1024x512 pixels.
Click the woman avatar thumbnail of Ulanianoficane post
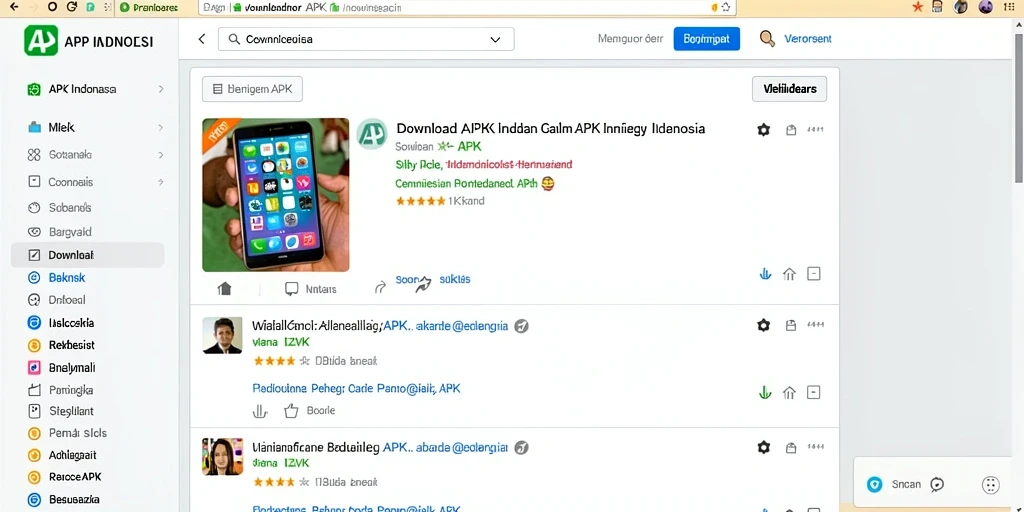pos(223,456)
